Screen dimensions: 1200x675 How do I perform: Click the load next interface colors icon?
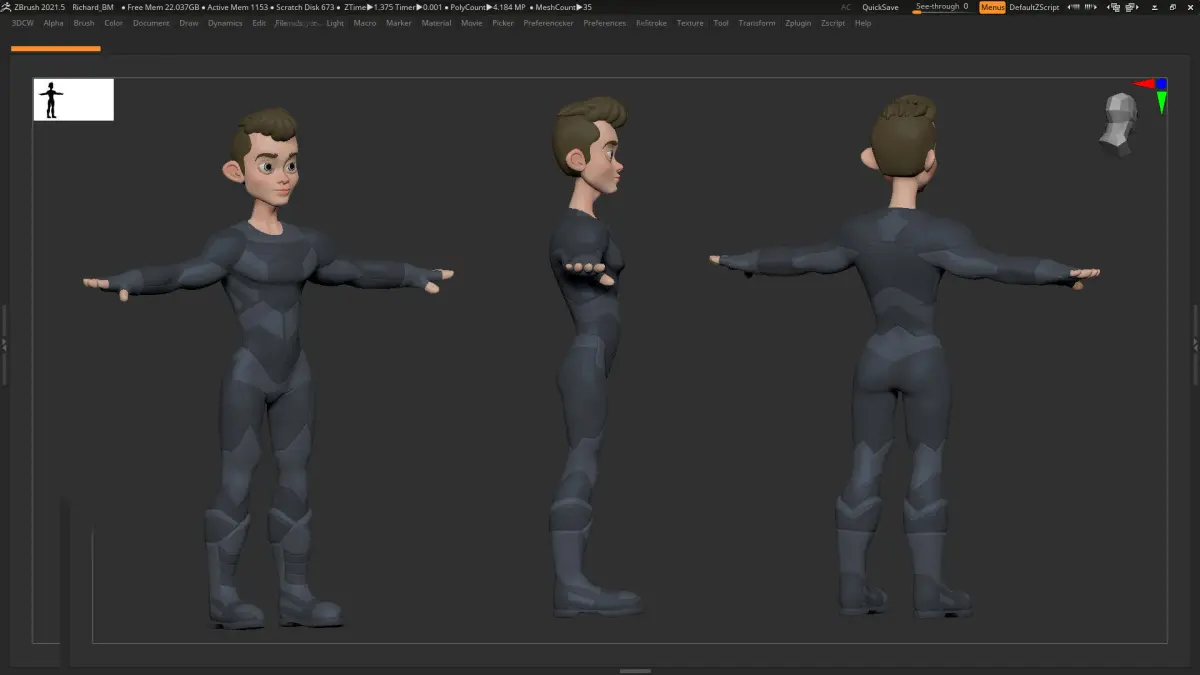click(x=1091, y=7)
